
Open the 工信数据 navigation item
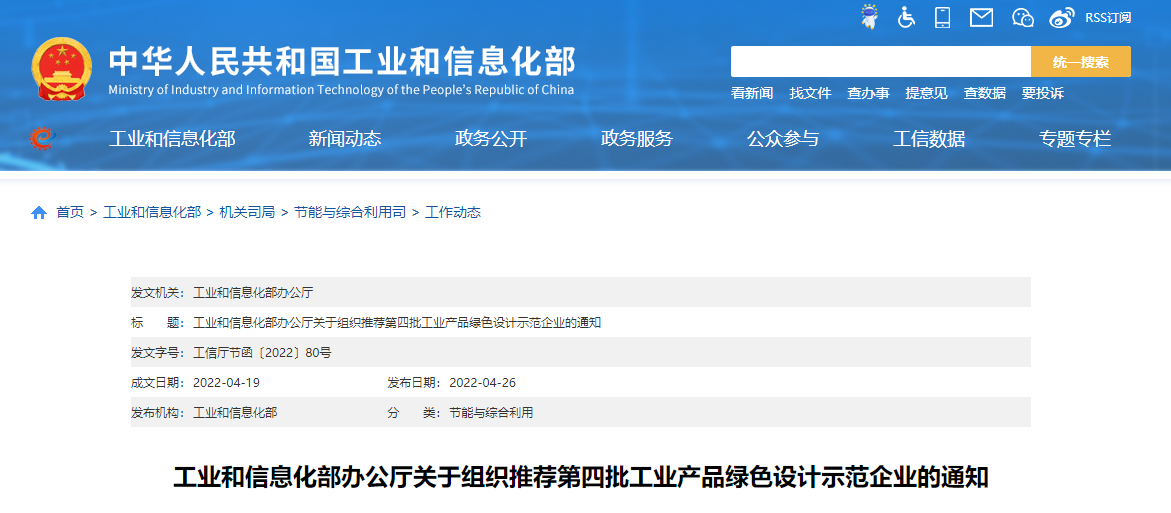(929, 139)
